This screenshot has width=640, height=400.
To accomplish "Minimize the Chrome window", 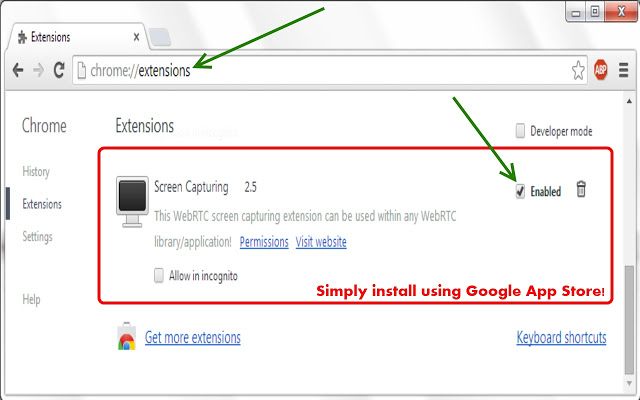I will coord(576,13).
